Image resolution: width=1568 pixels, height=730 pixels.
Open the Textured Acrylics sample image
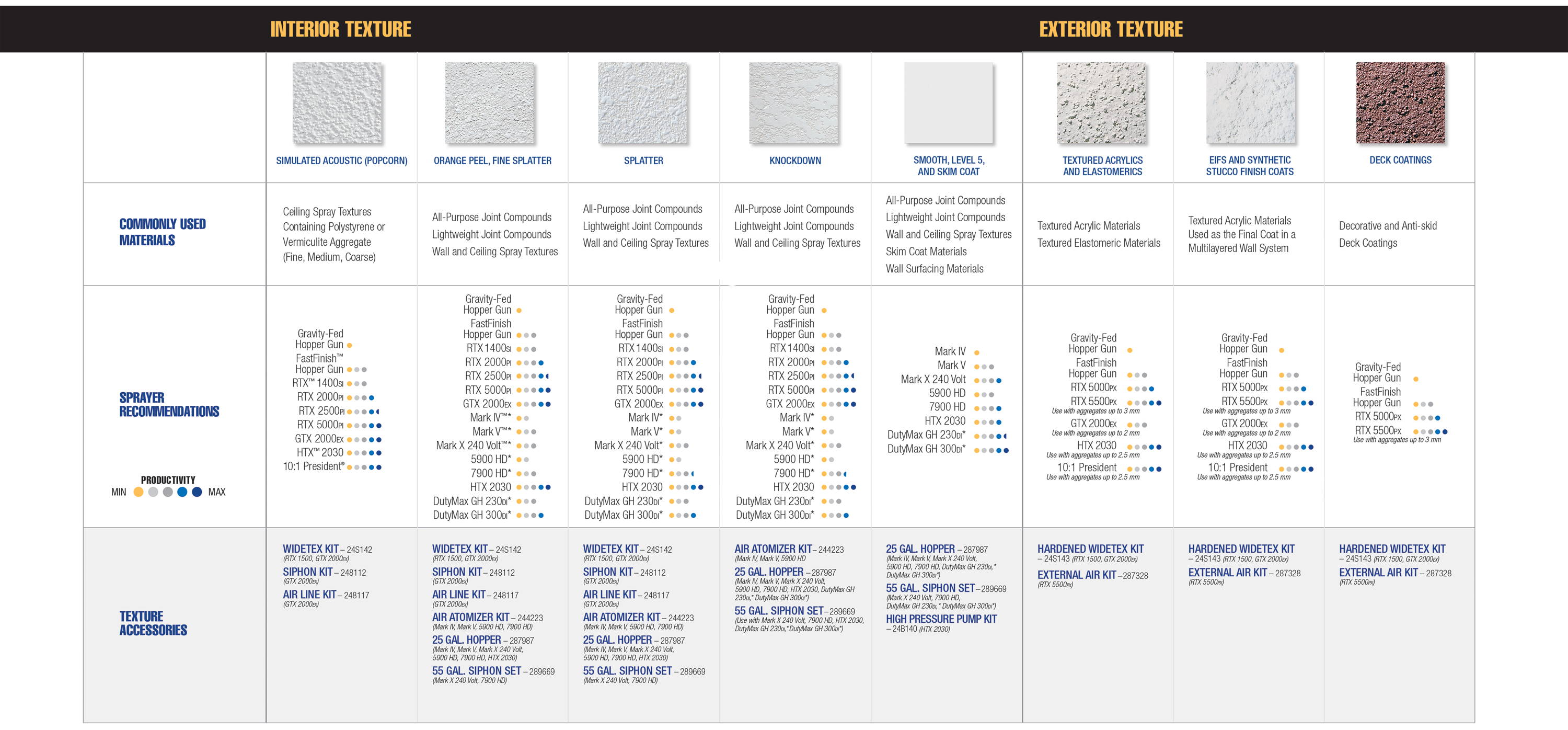click(x=1101, y=103)
